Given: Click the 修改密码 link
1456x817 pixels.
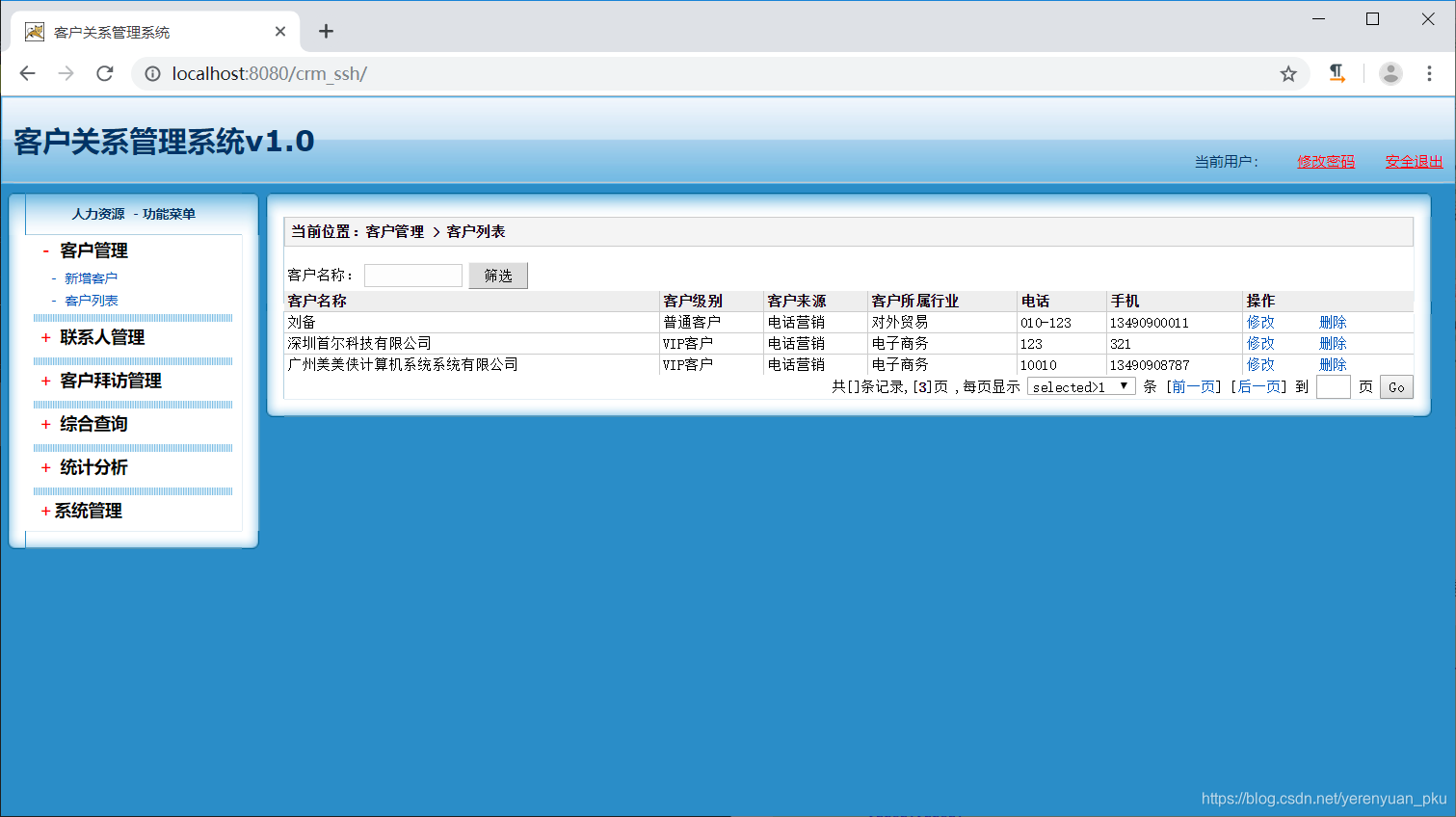Looking at the screenshot, I should pyautogui.click(x=1326, y=162).
